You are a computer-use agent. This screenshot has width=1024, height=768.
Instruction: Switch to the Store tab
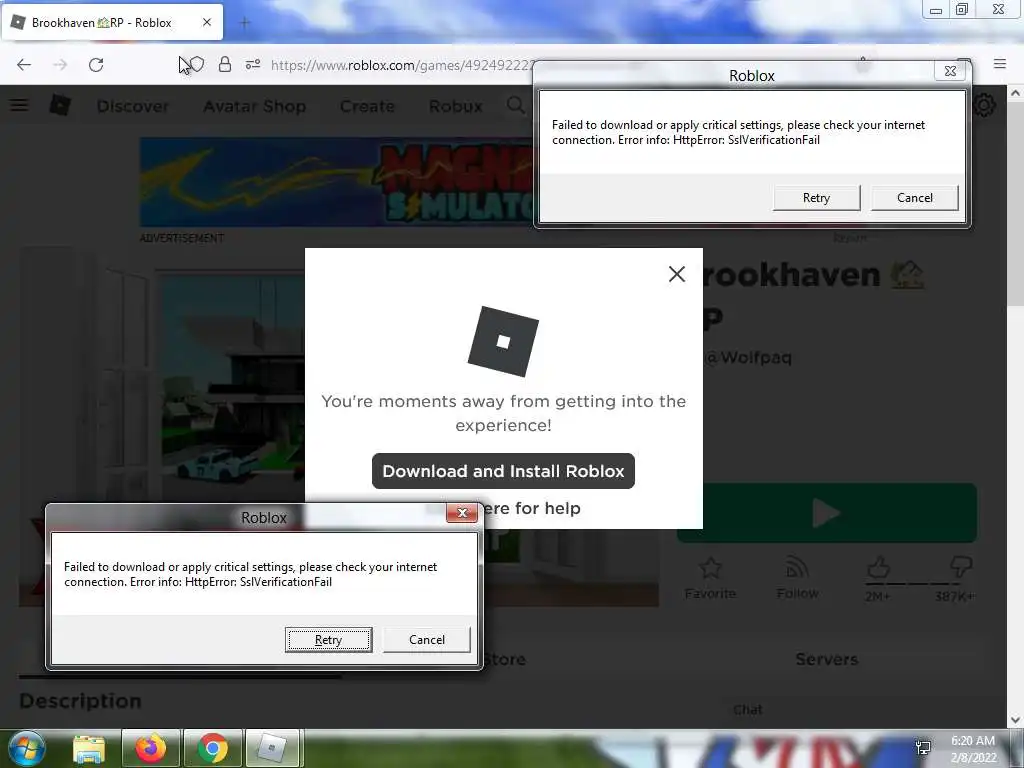click(504, 659)
